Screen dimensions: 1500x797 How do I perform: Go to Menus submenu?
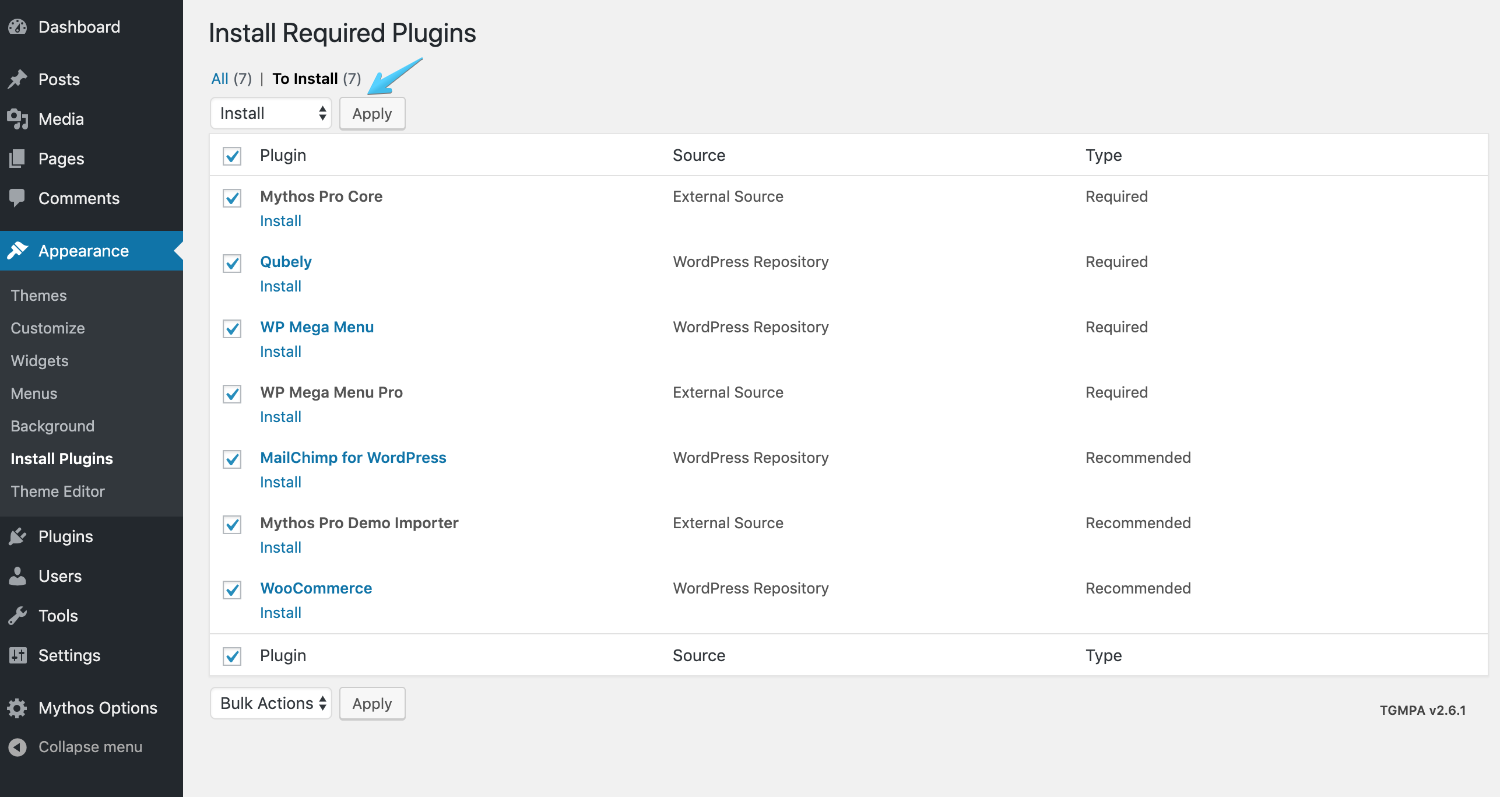(34, 393)
